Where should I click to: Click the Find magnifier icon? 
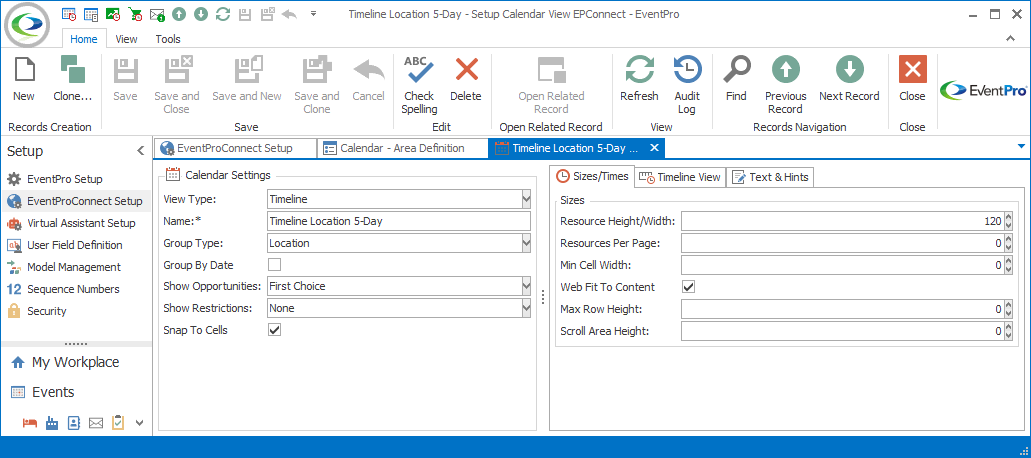coord(736,70)
